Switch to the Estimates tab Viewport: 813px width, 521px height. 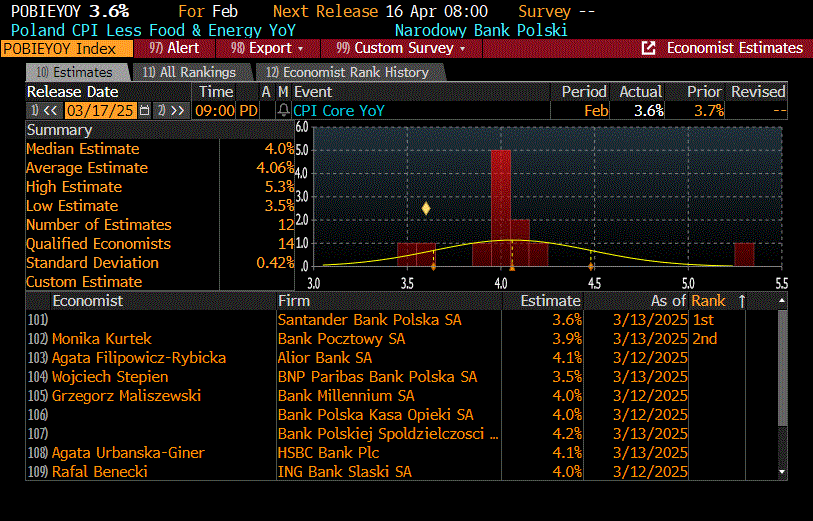76,72
